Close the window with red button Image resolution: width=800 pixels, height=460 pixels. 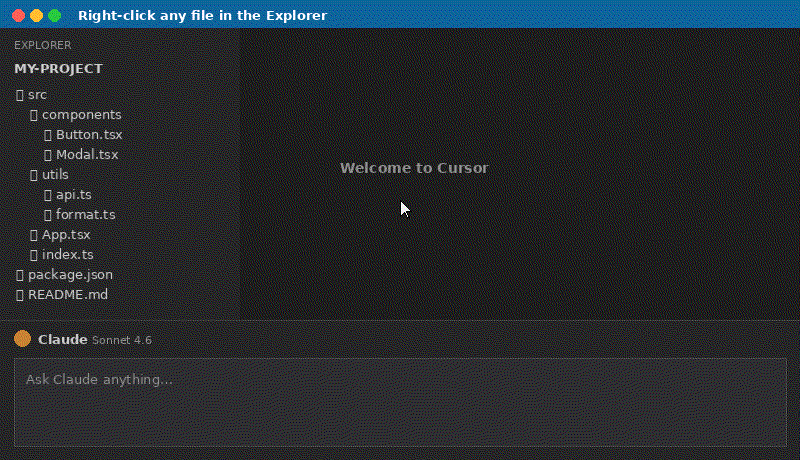(x=18, y=16)
